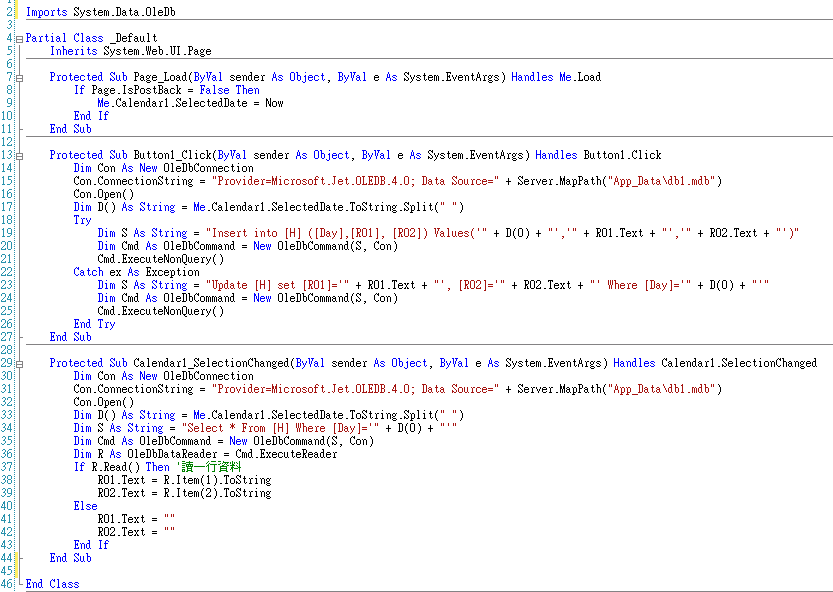
Task: Click the 'End Try' line
Action: pyautogui.click(x=95, y=324)
